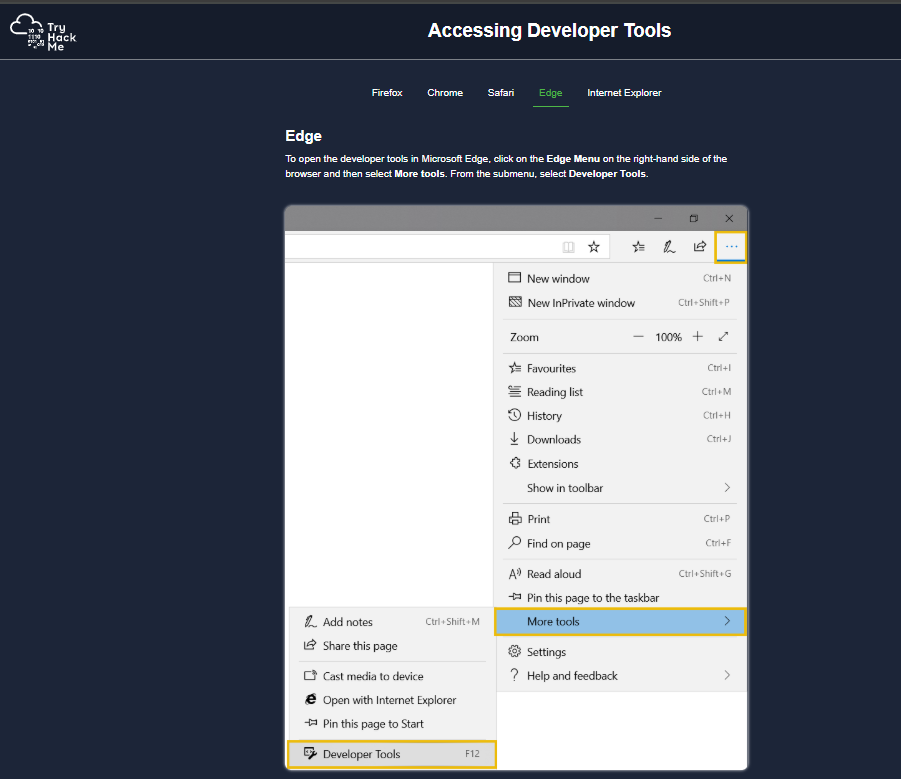The width and height of the screenshot is (901, 779).
Task: Click the Settings gear icon
Action: coord(514,651)
